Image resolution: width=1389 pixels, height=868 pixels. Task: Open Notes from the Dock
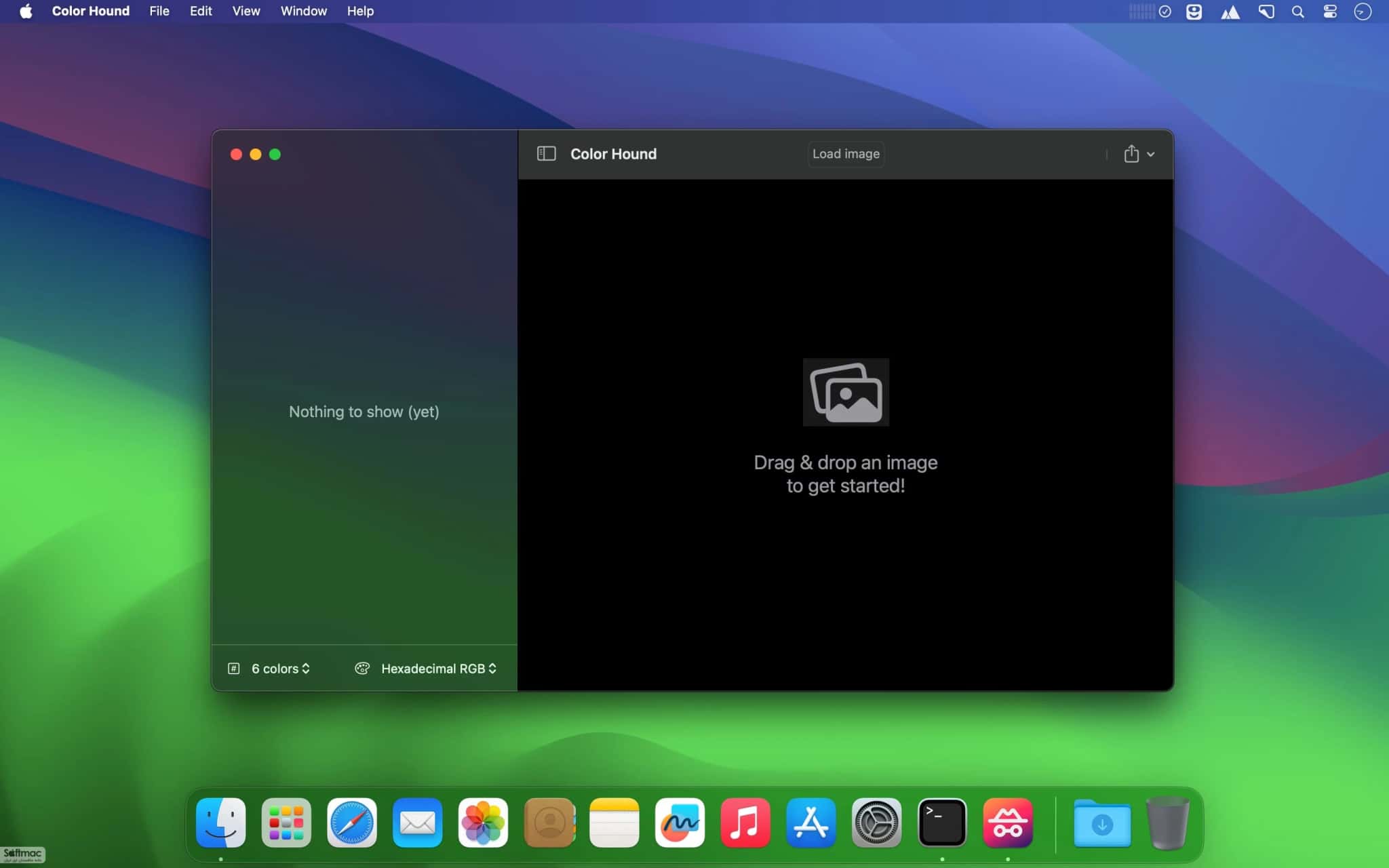click(614, 823)
